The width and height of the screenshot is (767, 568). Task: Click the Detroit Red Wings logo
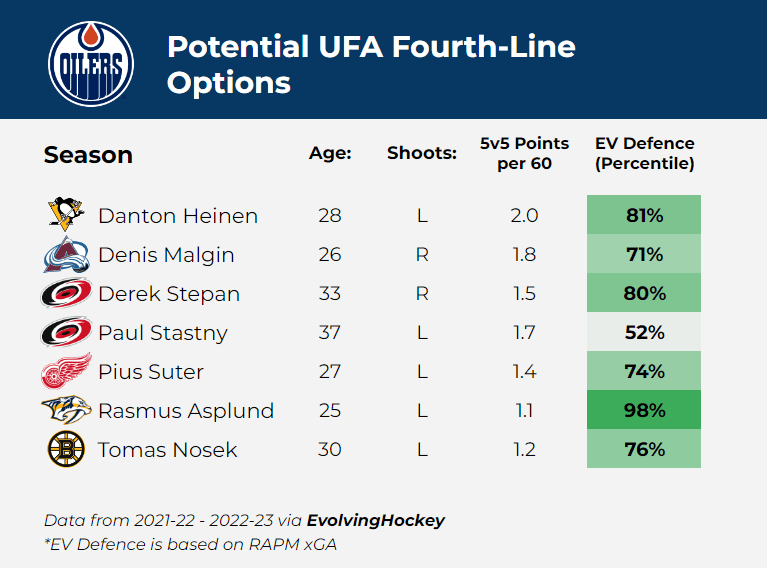coord(66,372)
